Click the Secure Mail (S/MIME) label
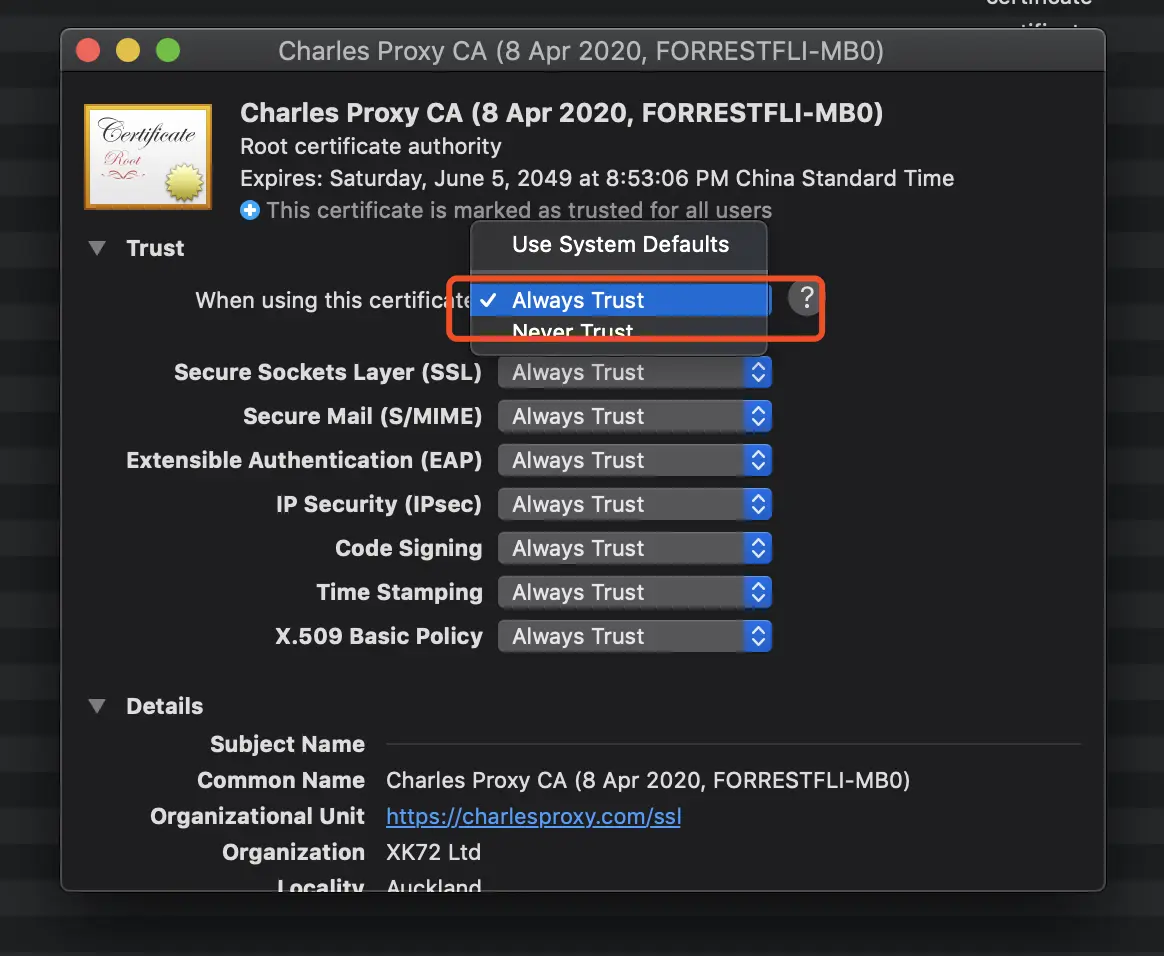The width and height of the screenshot is (1164, 956). click(362, 416)
